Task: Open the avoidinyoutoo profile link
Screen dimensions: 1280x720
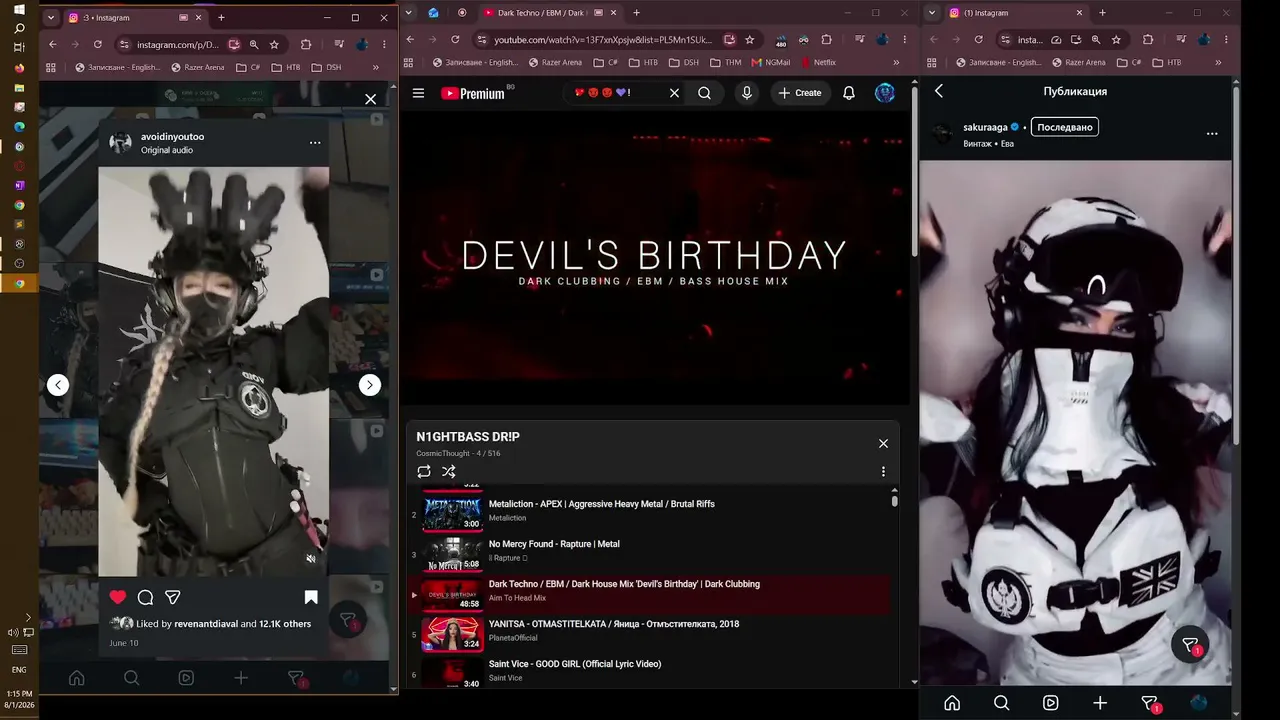Action: coord(172,136)
